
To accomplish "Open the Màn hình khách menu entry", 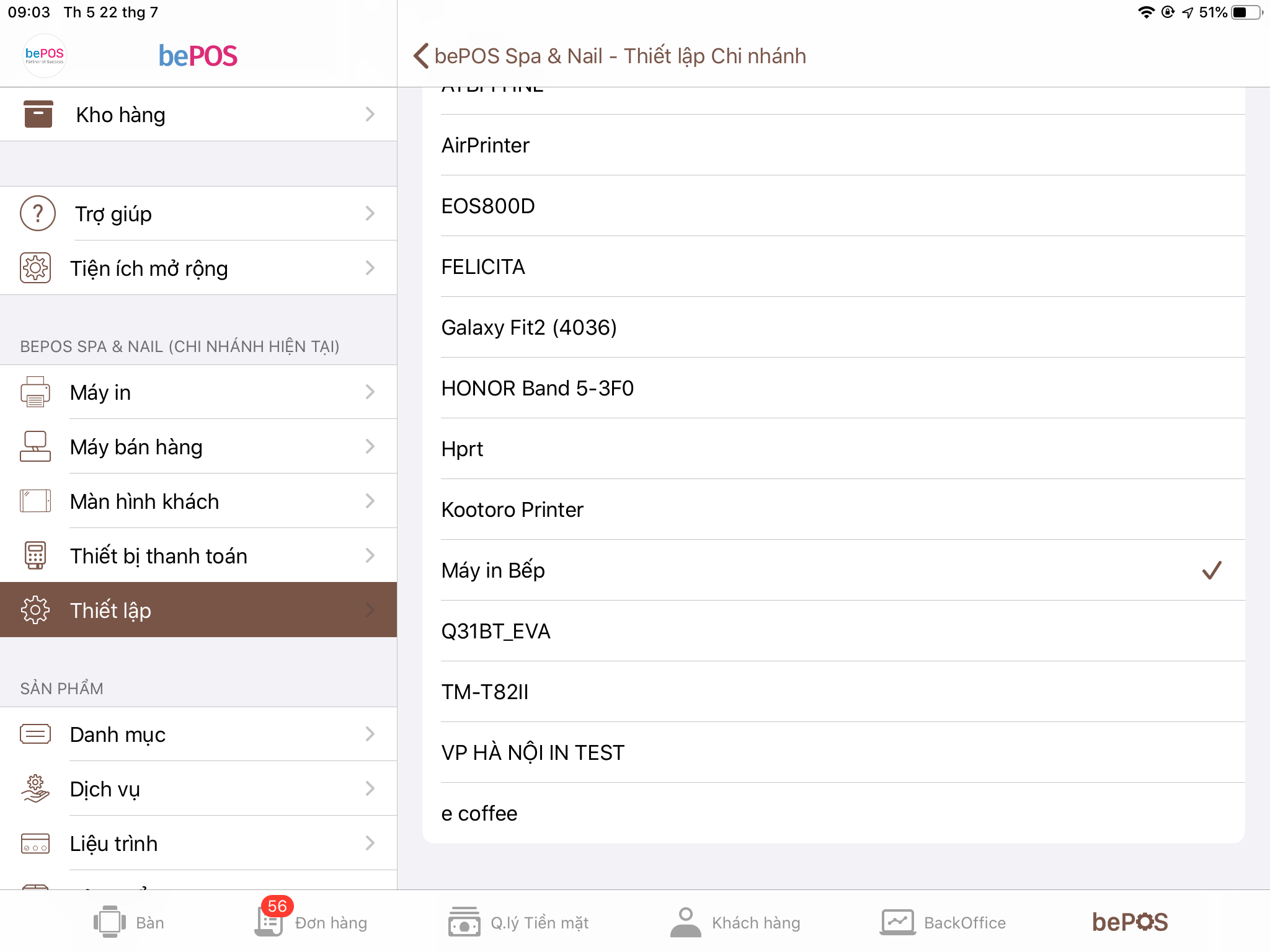I will click(198, 501).
